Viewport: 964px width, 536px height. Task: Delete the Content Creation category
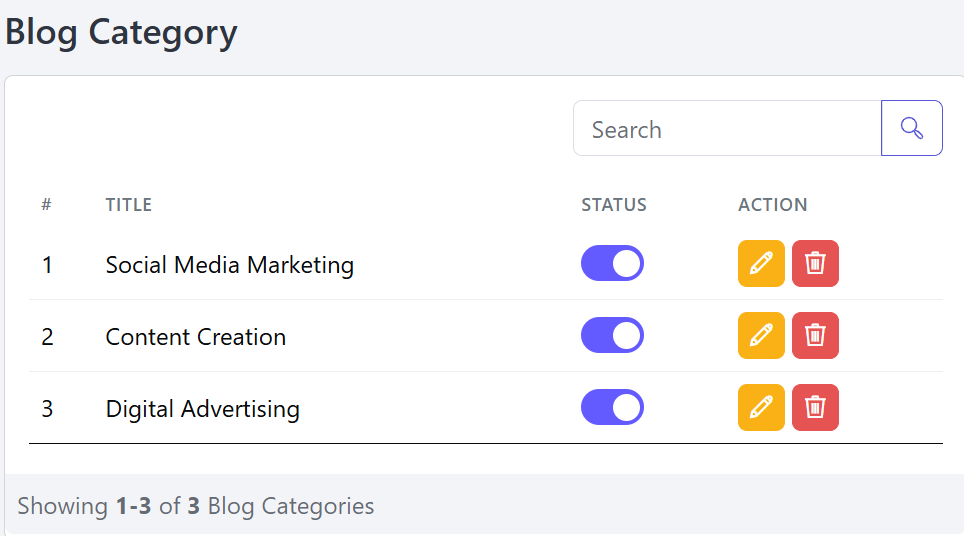click(x=815, y=336)
